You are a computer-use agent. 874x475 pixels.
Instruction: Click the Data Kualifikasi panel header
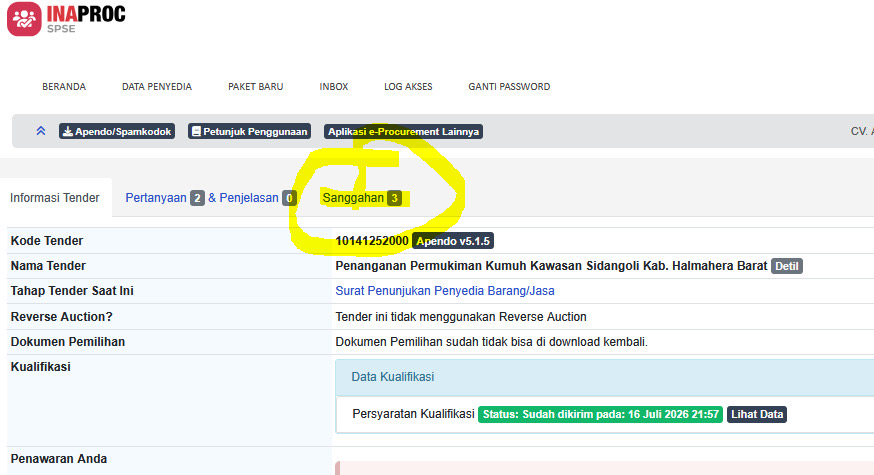point(604,377)
